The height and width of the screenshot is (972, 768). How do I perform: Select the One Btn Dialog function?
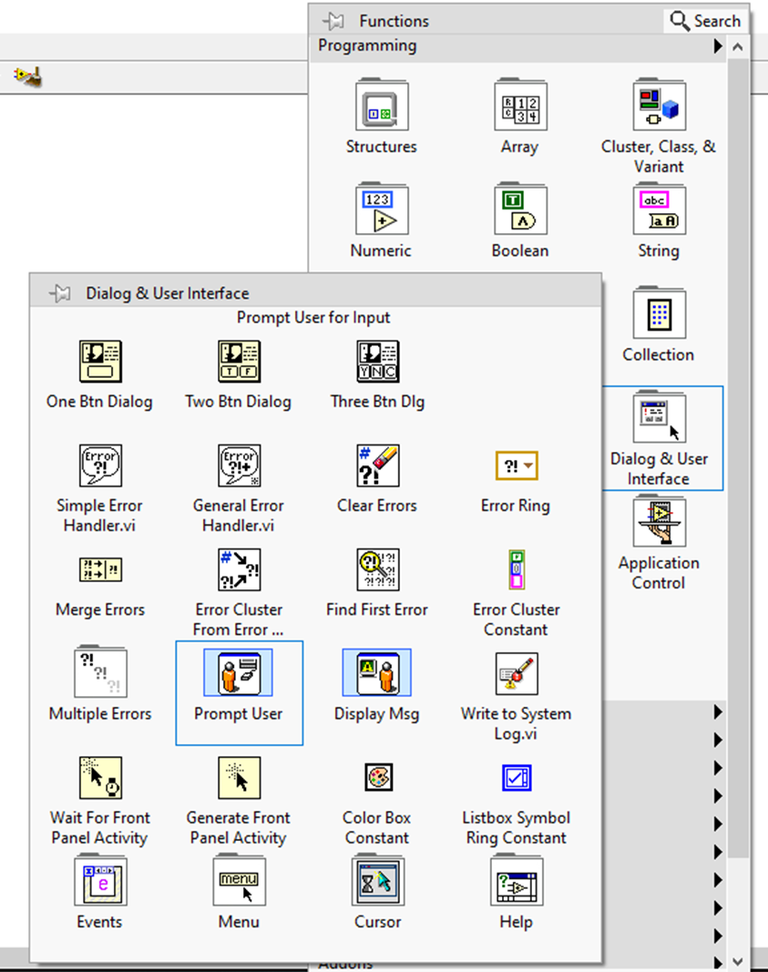(100, 361)
